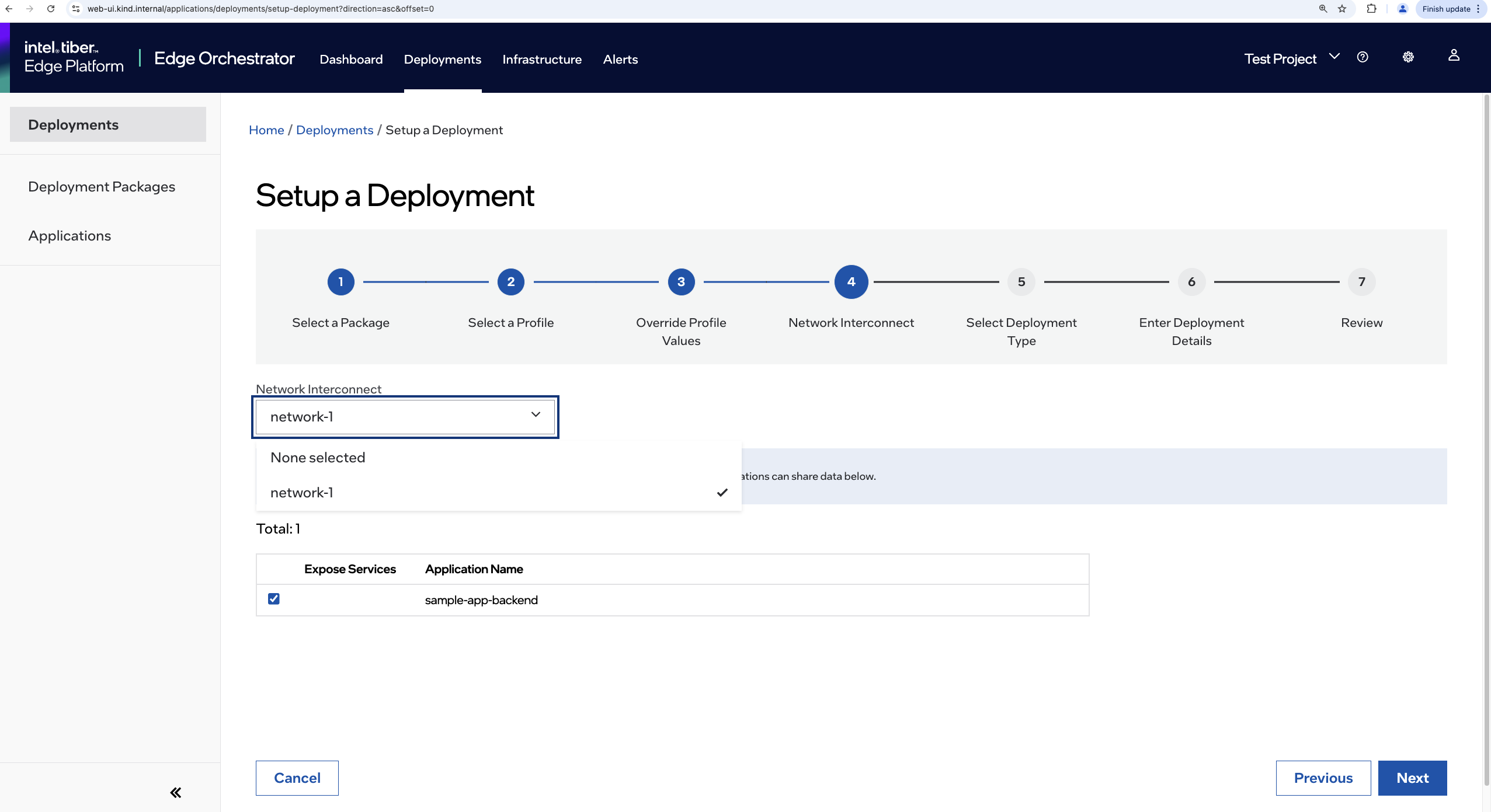
Task: Collapse the sidebar with double-chevron icon
Action: pyautogui.click(x=175, y=792)
